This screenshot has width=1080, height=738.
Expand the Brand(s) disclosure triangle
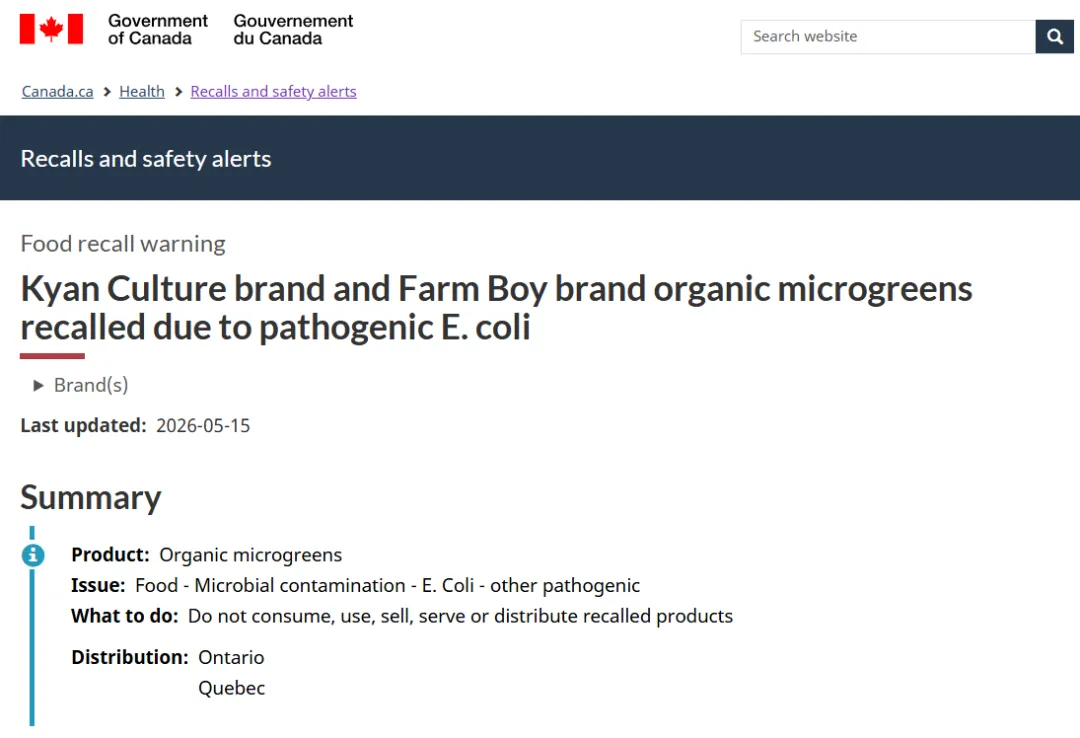click(39, 386)
